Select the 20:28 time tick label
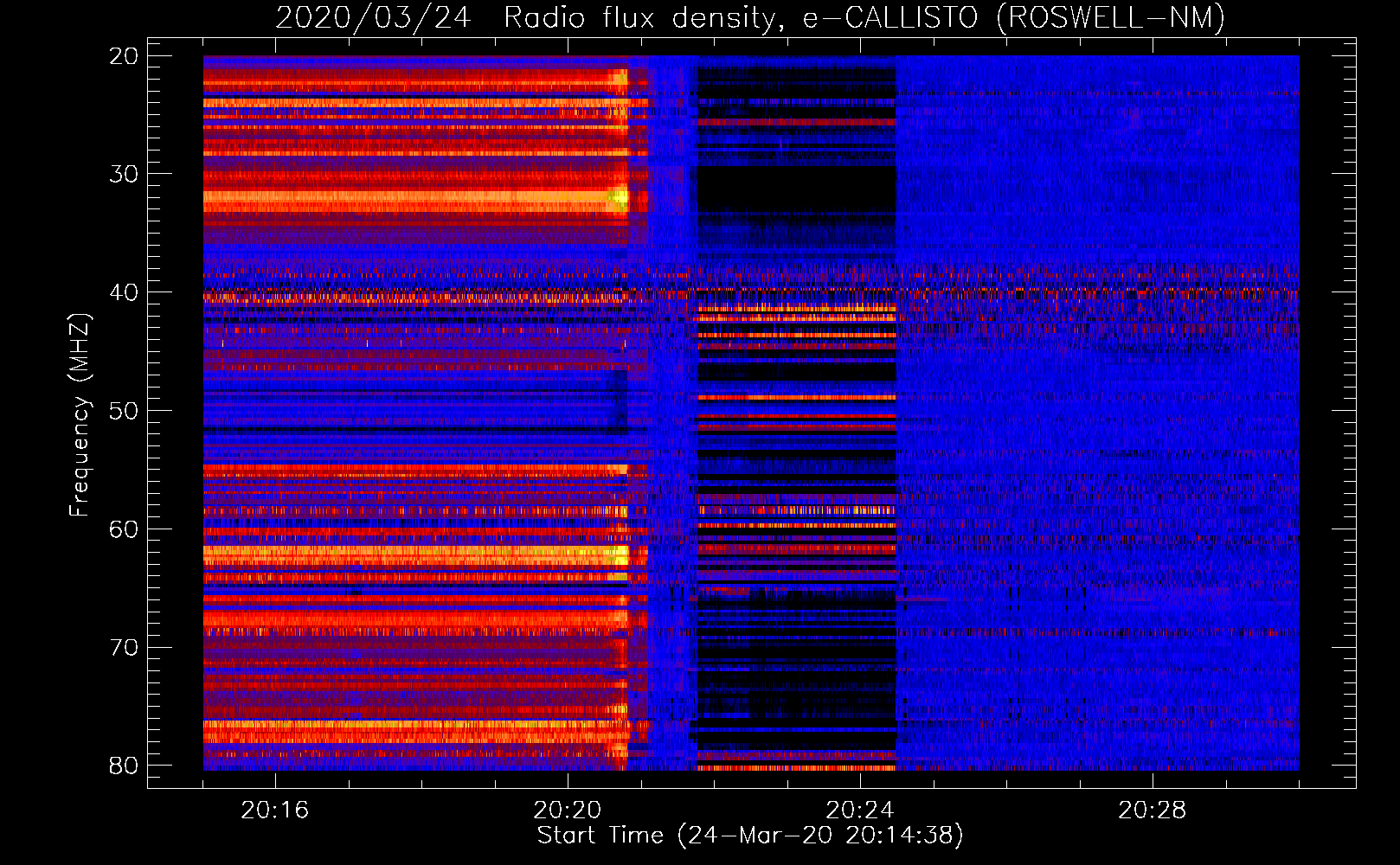This screenshot has height=865, width=1400. tap(1152, 811)
